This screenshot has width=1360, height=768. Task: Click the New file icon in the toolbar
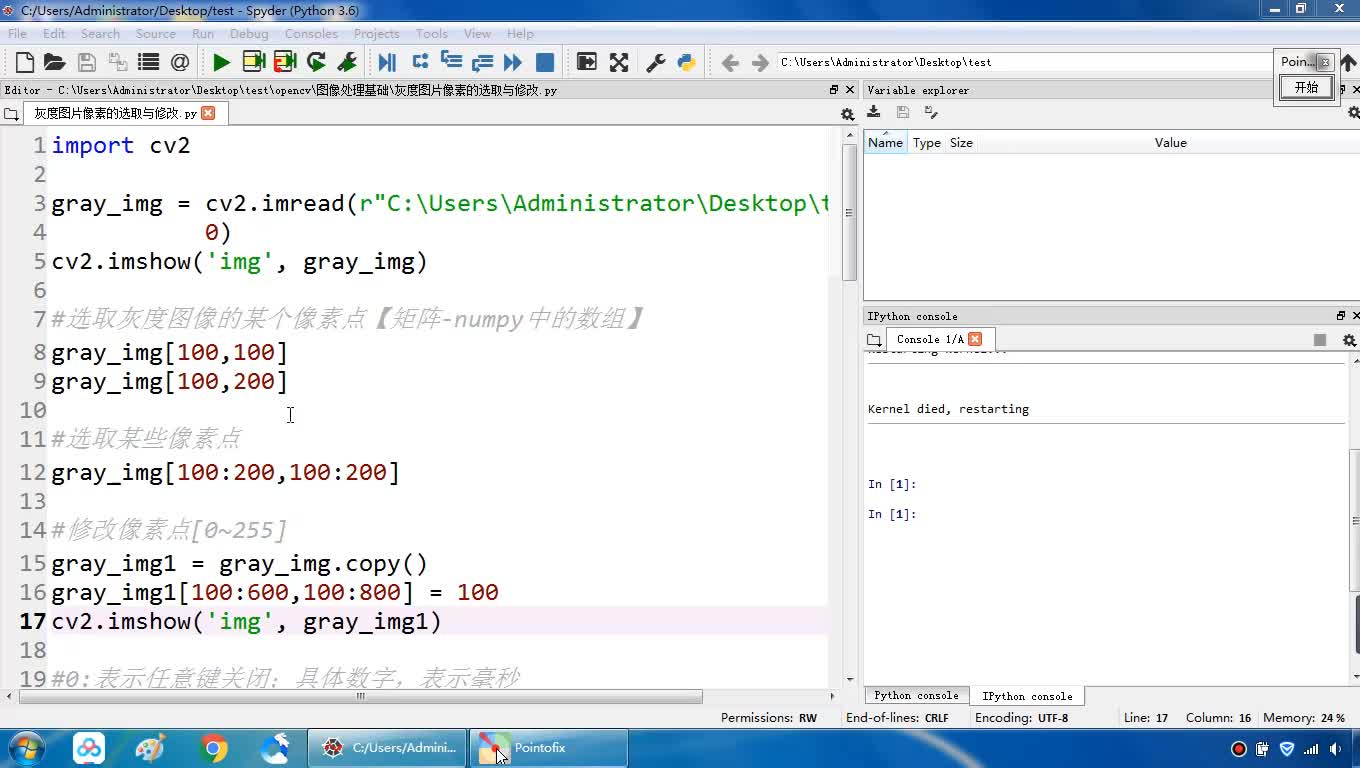point(25,63)
